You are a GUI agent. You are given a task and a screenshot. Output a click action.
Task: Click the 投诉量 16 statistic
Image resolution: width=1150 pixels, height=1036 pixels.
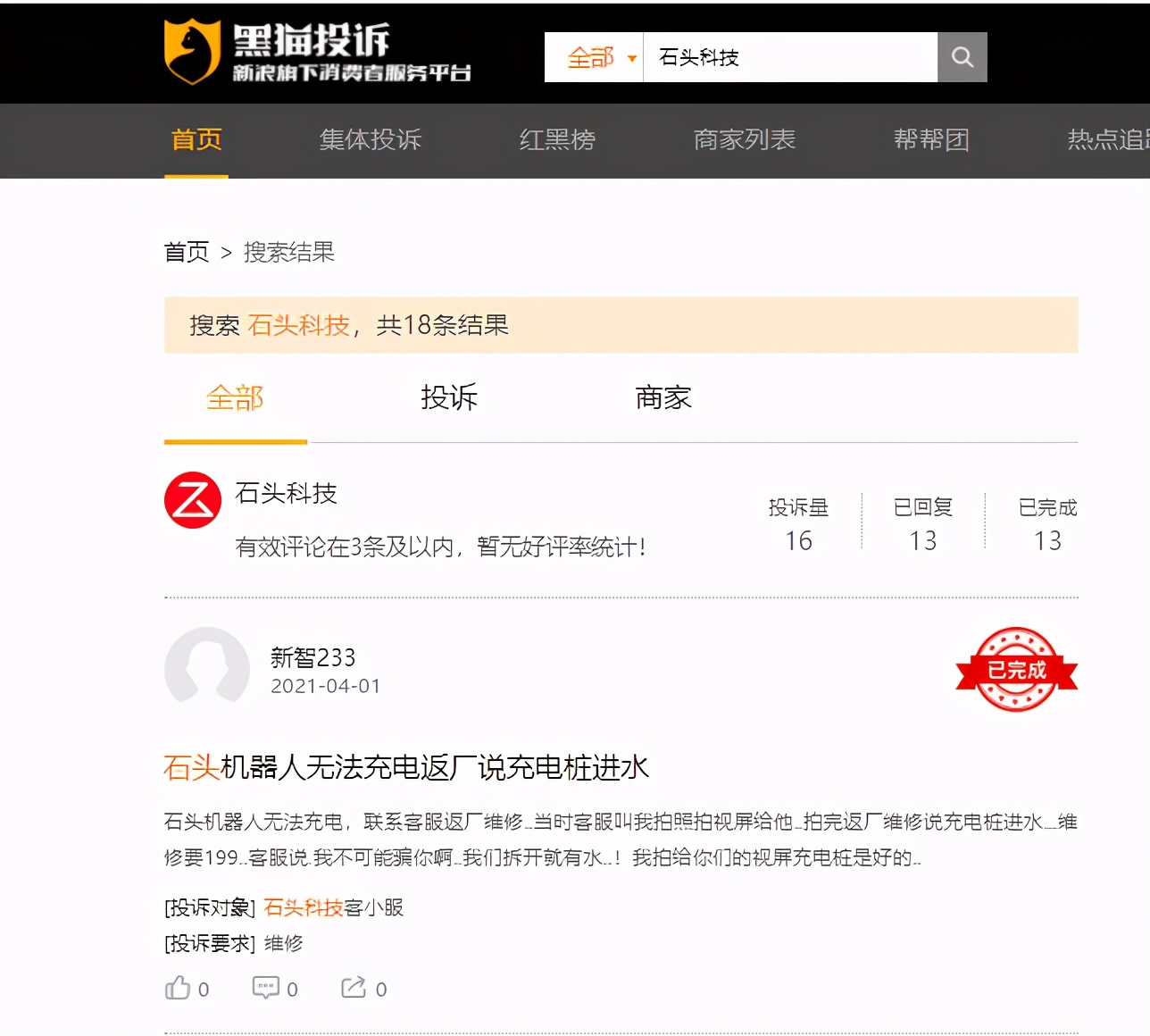[x=799, y=523]
